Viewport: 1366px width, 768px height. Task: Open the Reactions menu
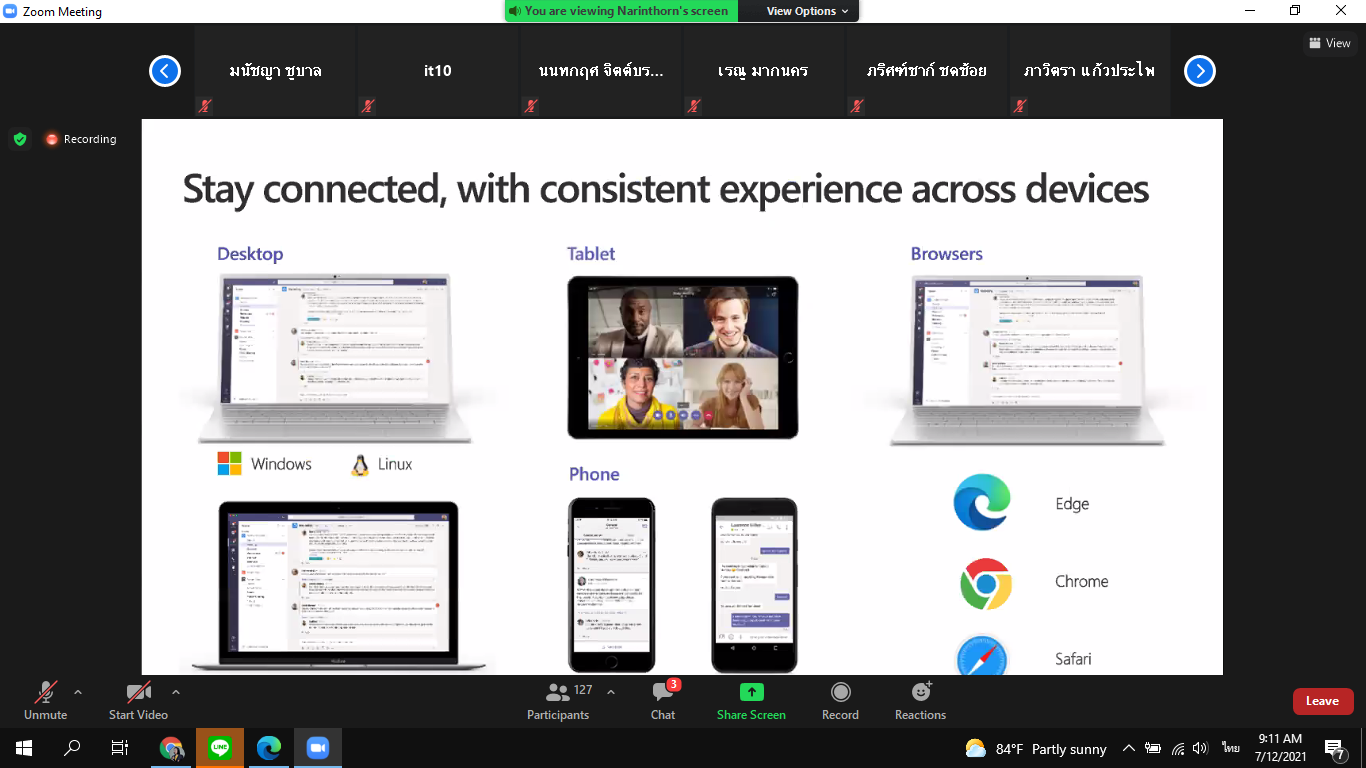click(x=920, y=700)
